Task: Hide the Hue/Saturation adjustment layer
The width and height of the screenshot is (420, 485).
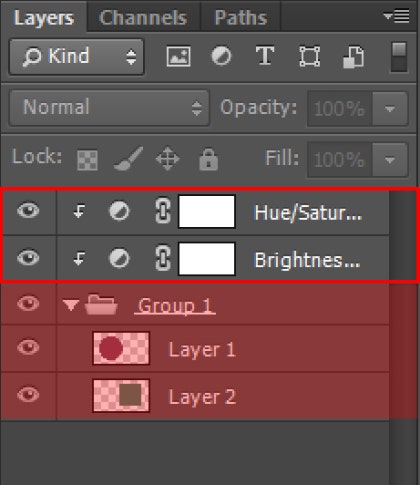Action: tap(28, 211)
